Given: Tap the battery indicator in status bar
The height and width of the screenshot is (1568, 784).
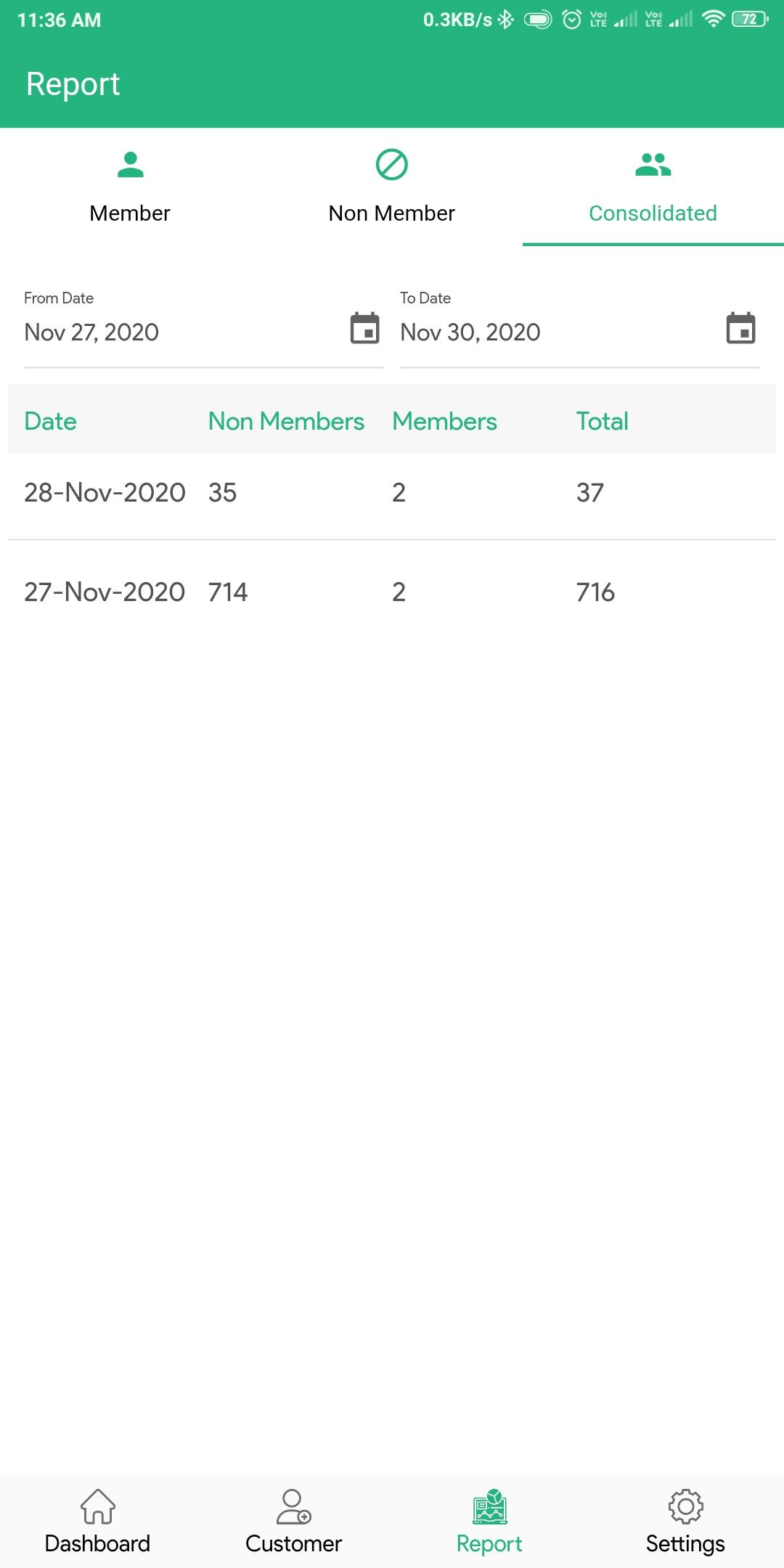Looking at the screenshot, I should 750,20.
